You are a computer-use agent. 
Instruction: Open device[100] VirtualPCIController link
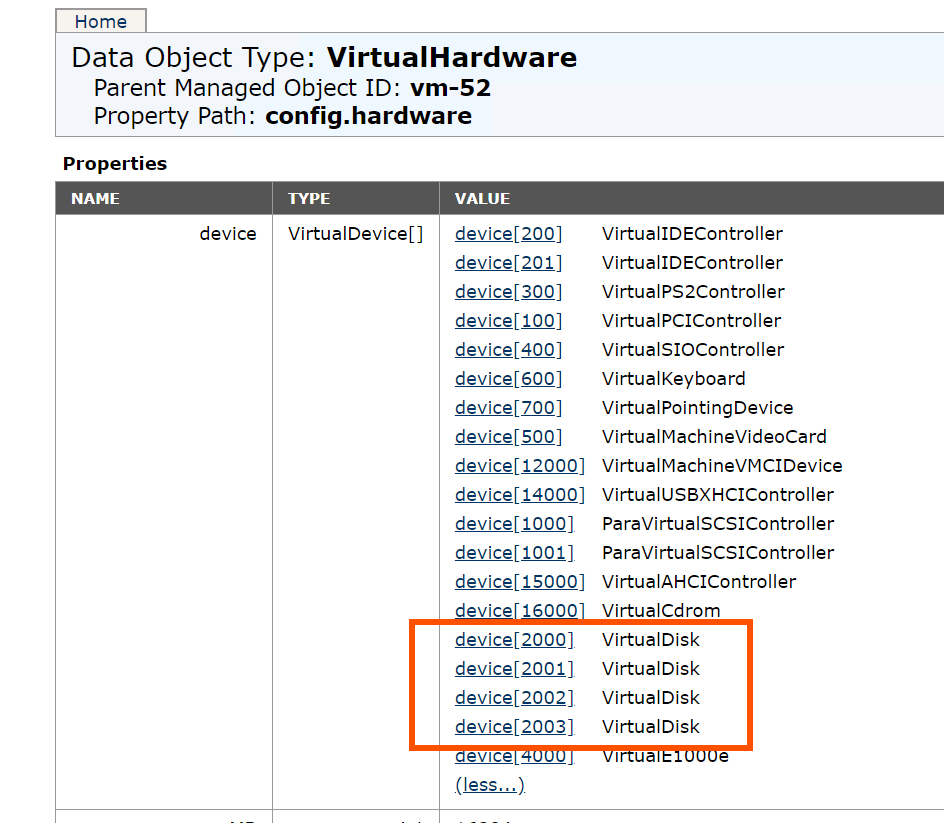point(508,321)
